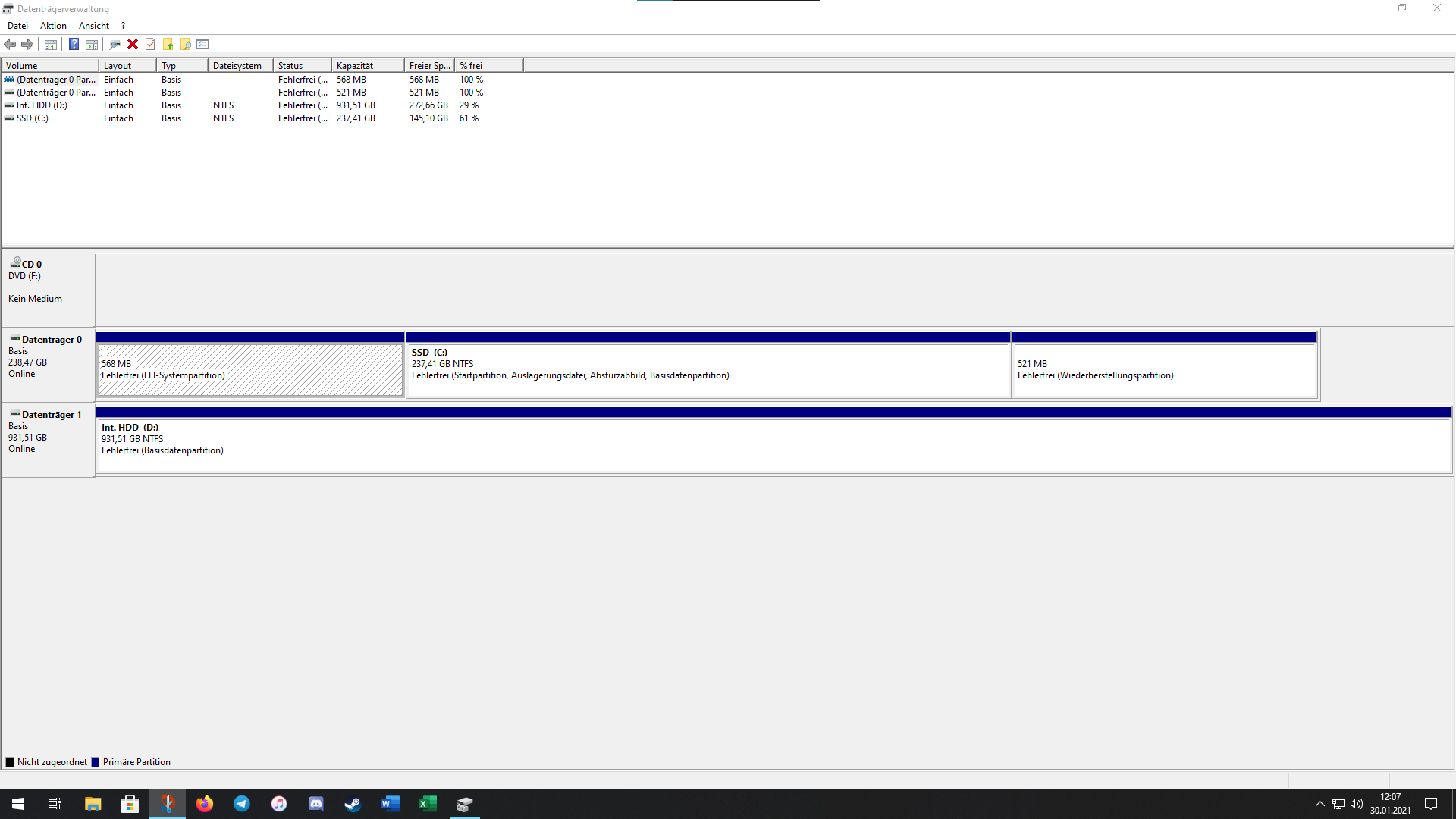The image size is (1456, 819).
Task: Click the folder with green arrow icon
Action: [168, 44]
